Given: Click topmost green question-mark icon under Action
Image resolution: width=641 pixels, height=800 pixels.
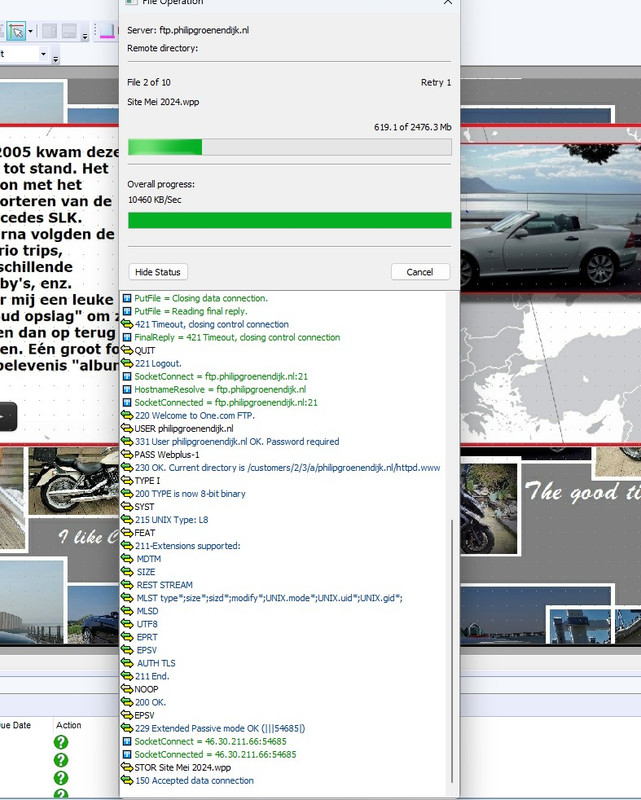Looking at the screenshot, I should click(x=61, y=742).
